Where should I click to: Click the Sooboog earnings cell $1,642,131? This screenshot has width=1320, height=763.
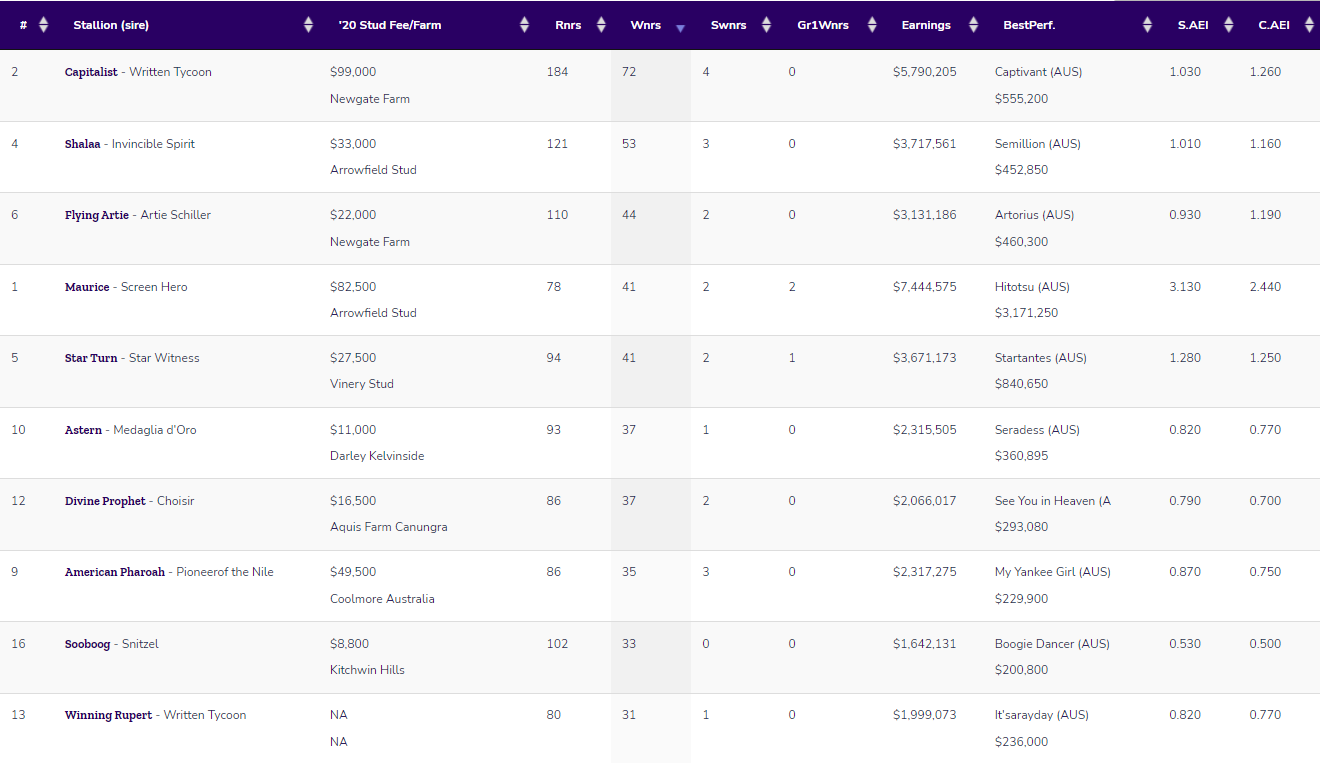924,644
